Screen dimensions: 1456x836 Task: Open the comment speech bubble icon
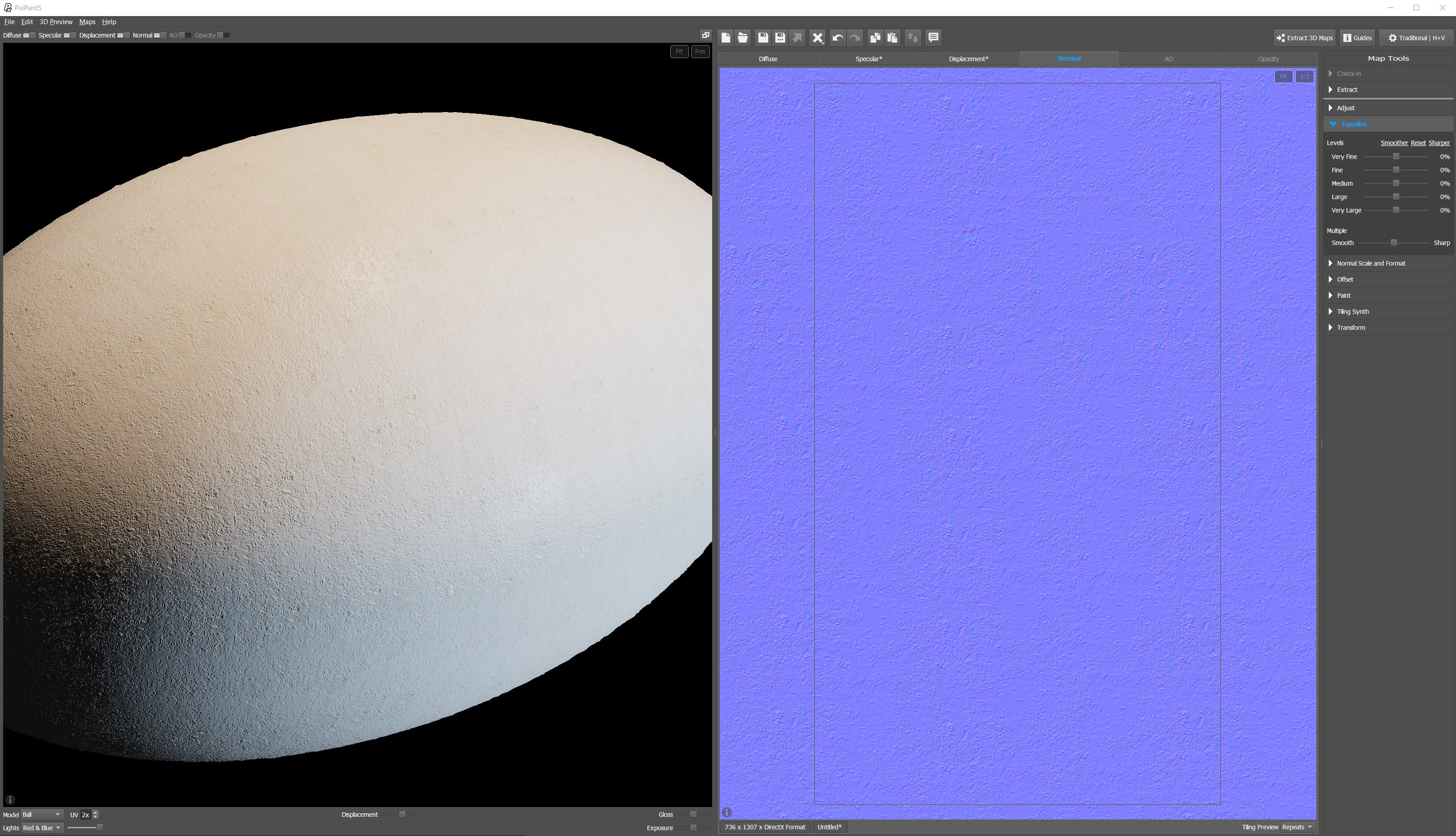point(934,38)
